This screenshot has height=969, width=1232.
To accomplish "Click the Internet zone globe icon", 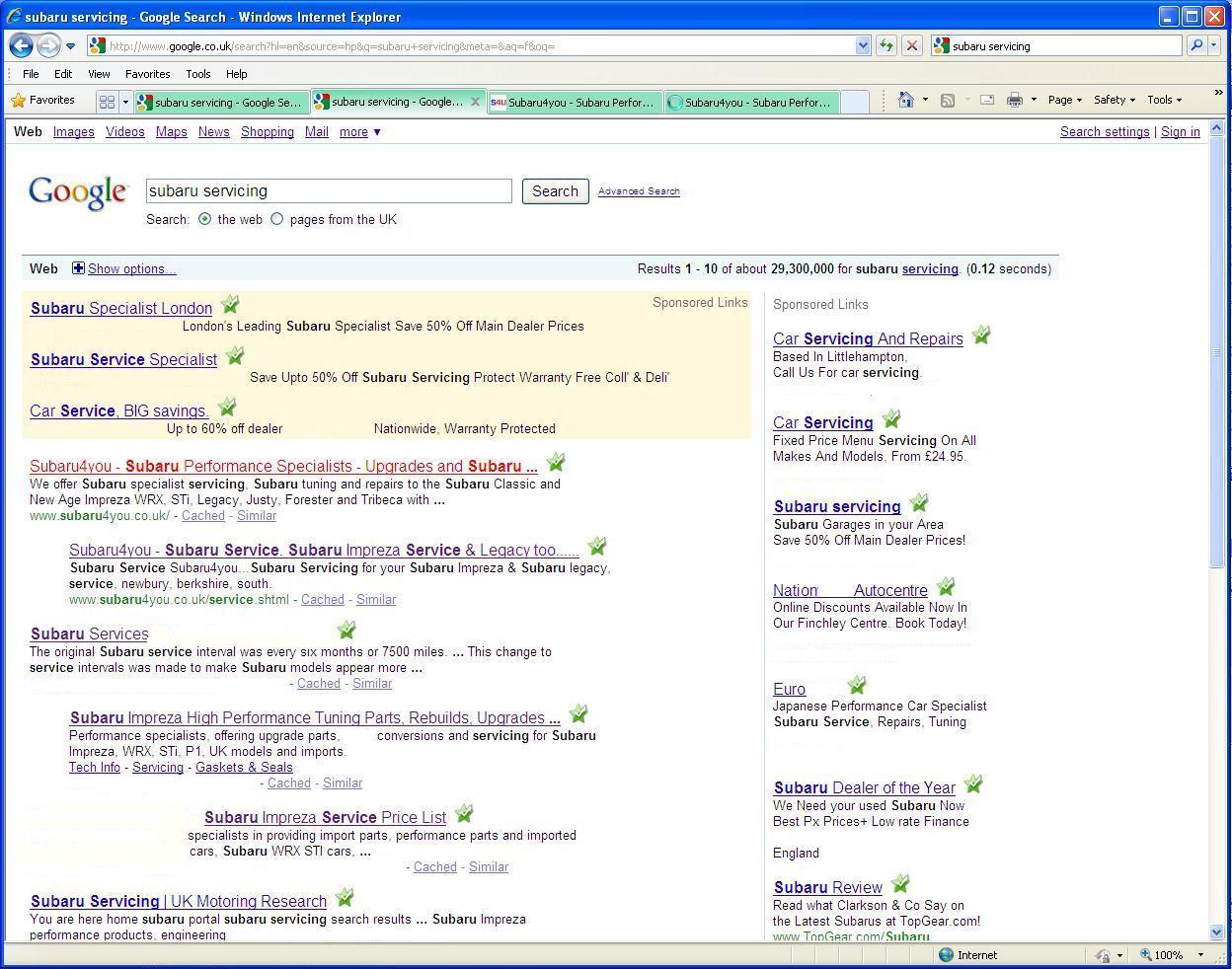I will tap(946, 954).
